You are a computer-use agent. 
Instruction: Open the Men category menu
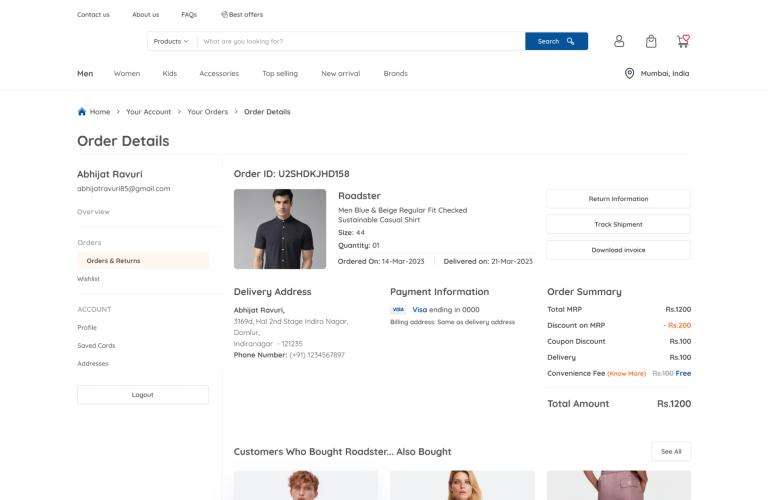point(85,73)
